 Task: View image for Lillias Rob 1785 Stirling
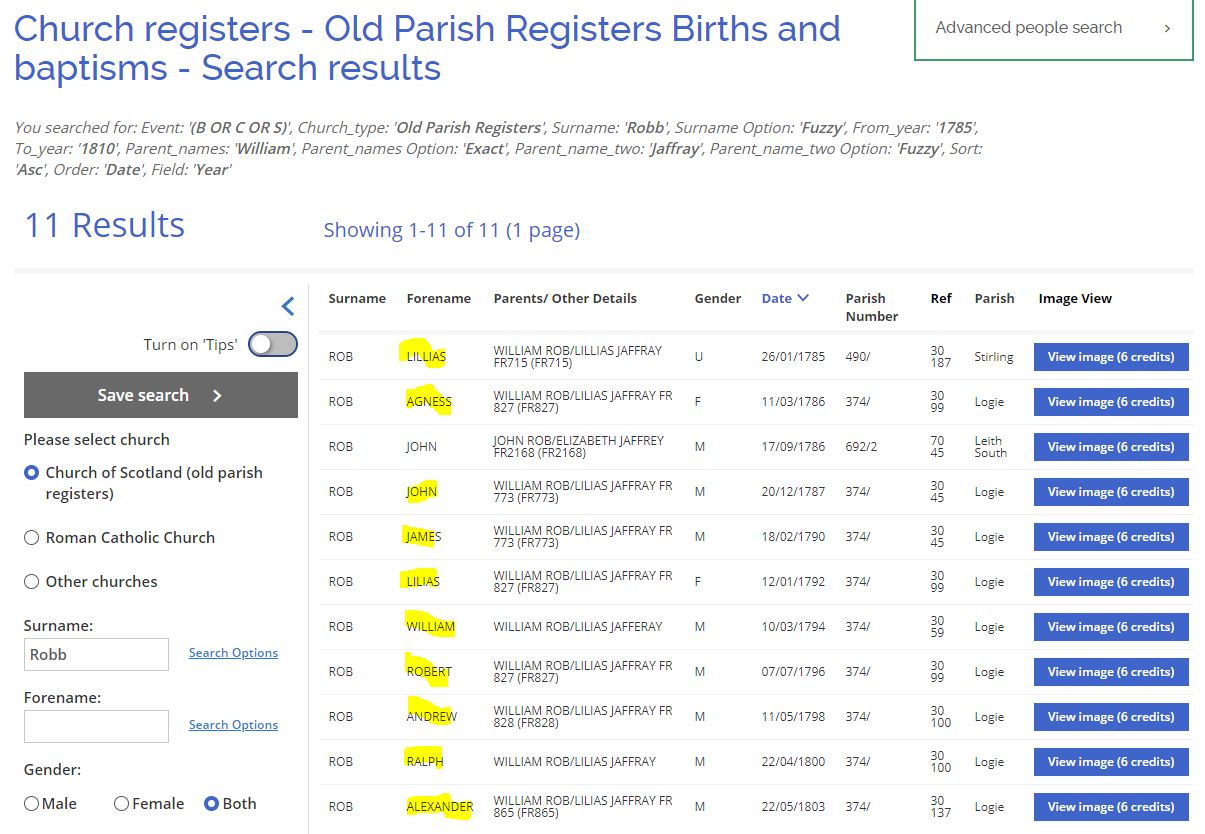click(x=1110, y=357)
